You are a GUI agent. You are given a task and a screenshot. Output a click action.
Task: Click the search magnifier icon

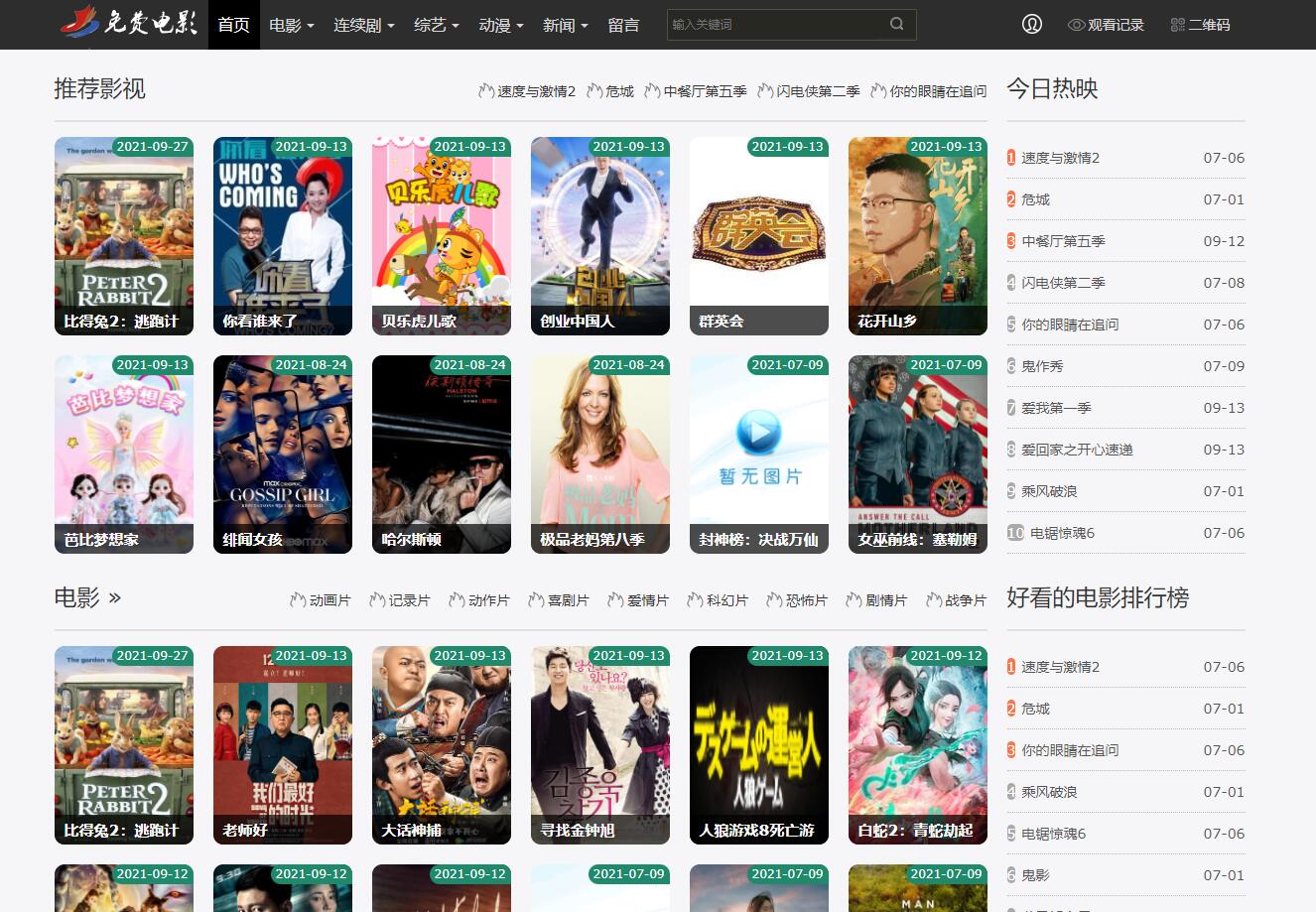point(896,25)
